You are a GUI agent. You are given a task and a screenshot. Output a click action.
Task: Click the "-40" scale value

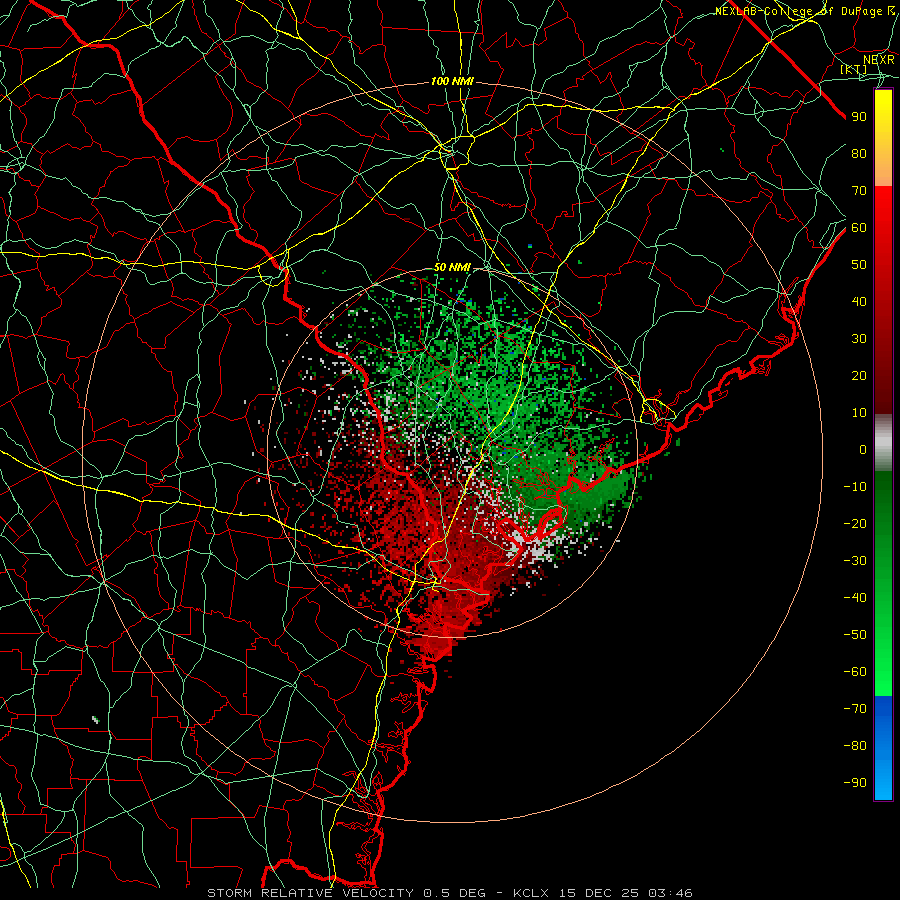click(x=855, y=598)
